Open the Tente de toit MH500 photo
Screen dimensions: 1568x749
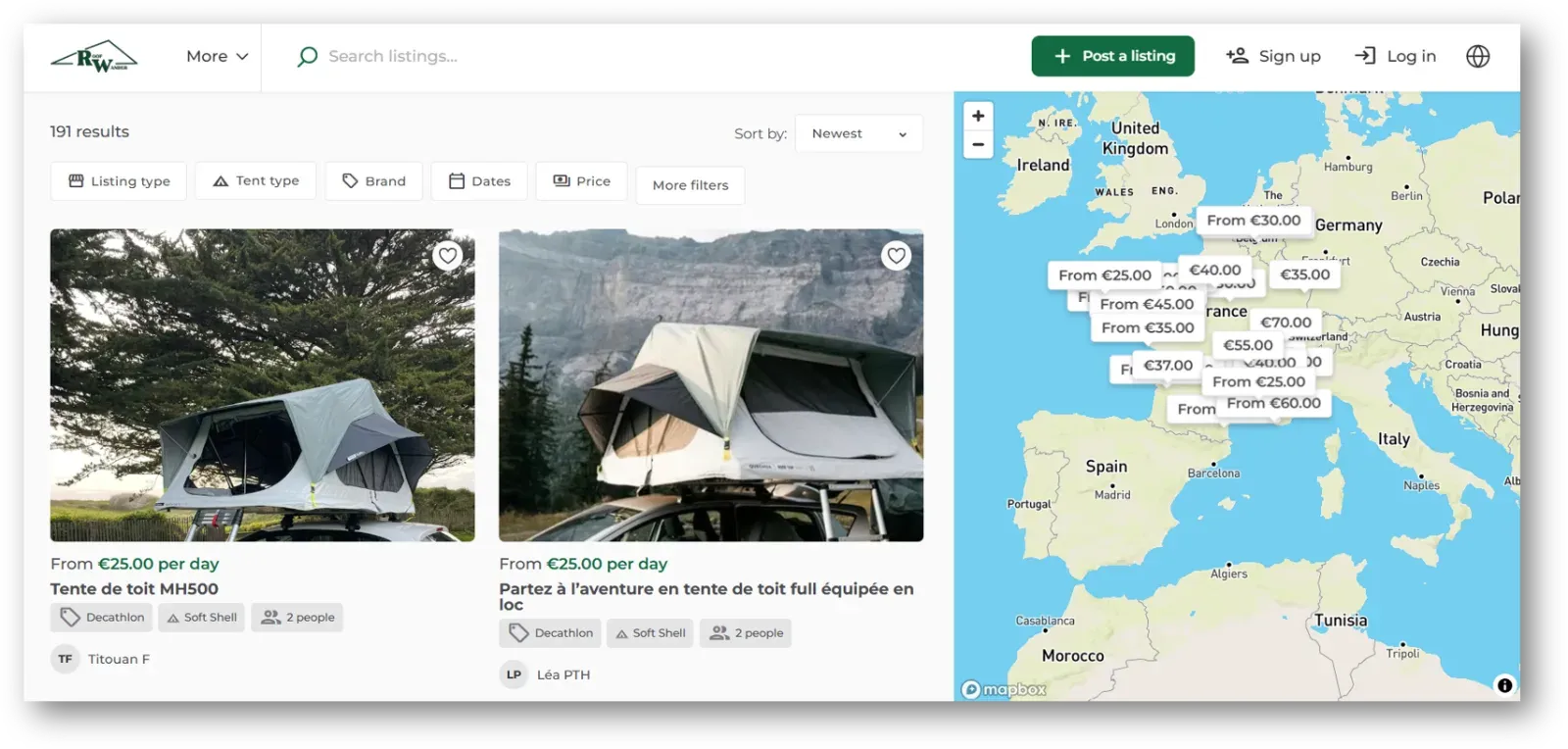coord(263,385)
